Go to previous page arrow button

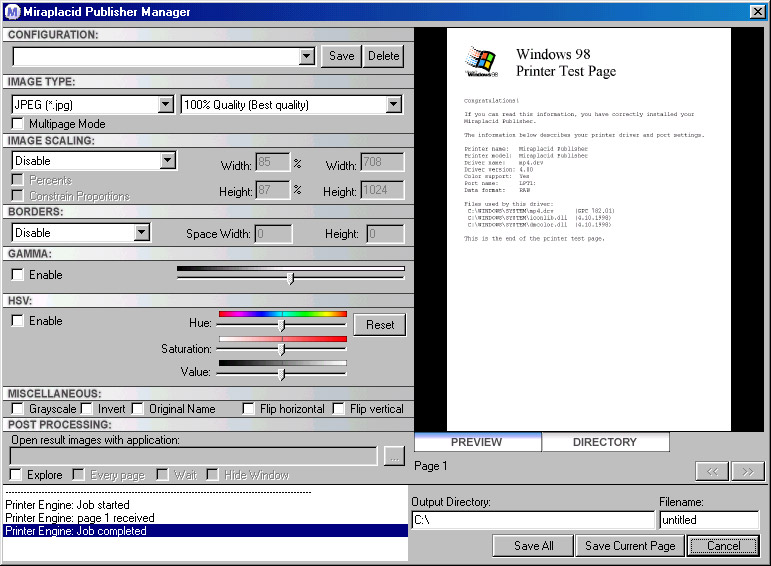click(x=712, y=472)
